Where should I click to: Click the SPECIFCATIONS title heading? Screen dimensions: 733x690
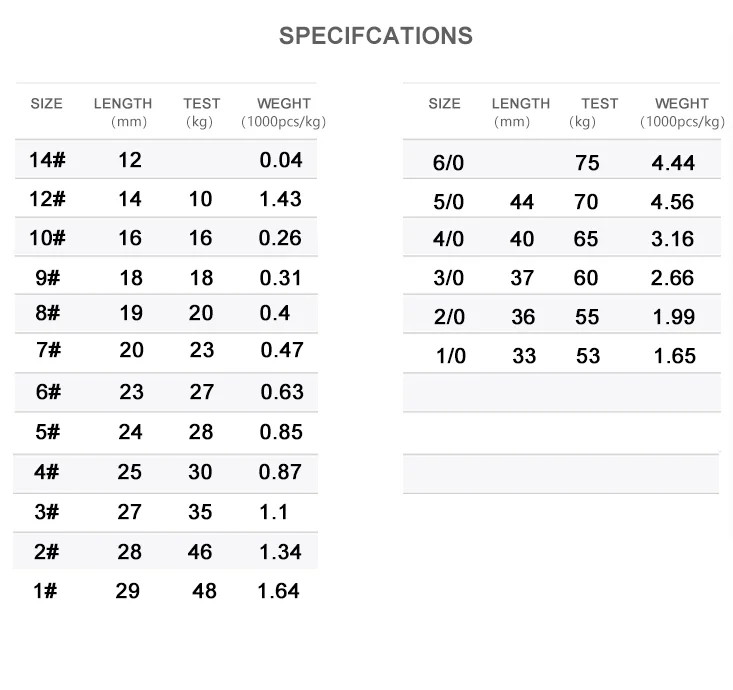pos(375,36)
